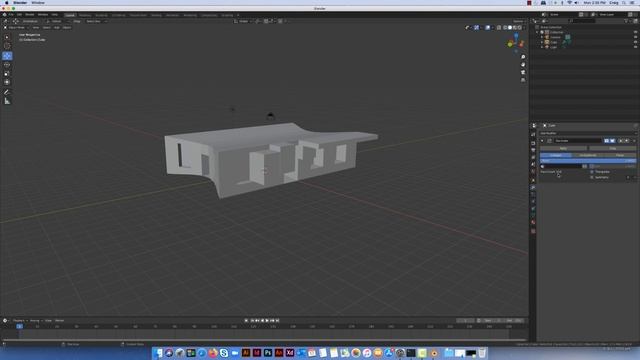
Task: Switch perspective/orthographic grid icon
Action: (523, 80)
